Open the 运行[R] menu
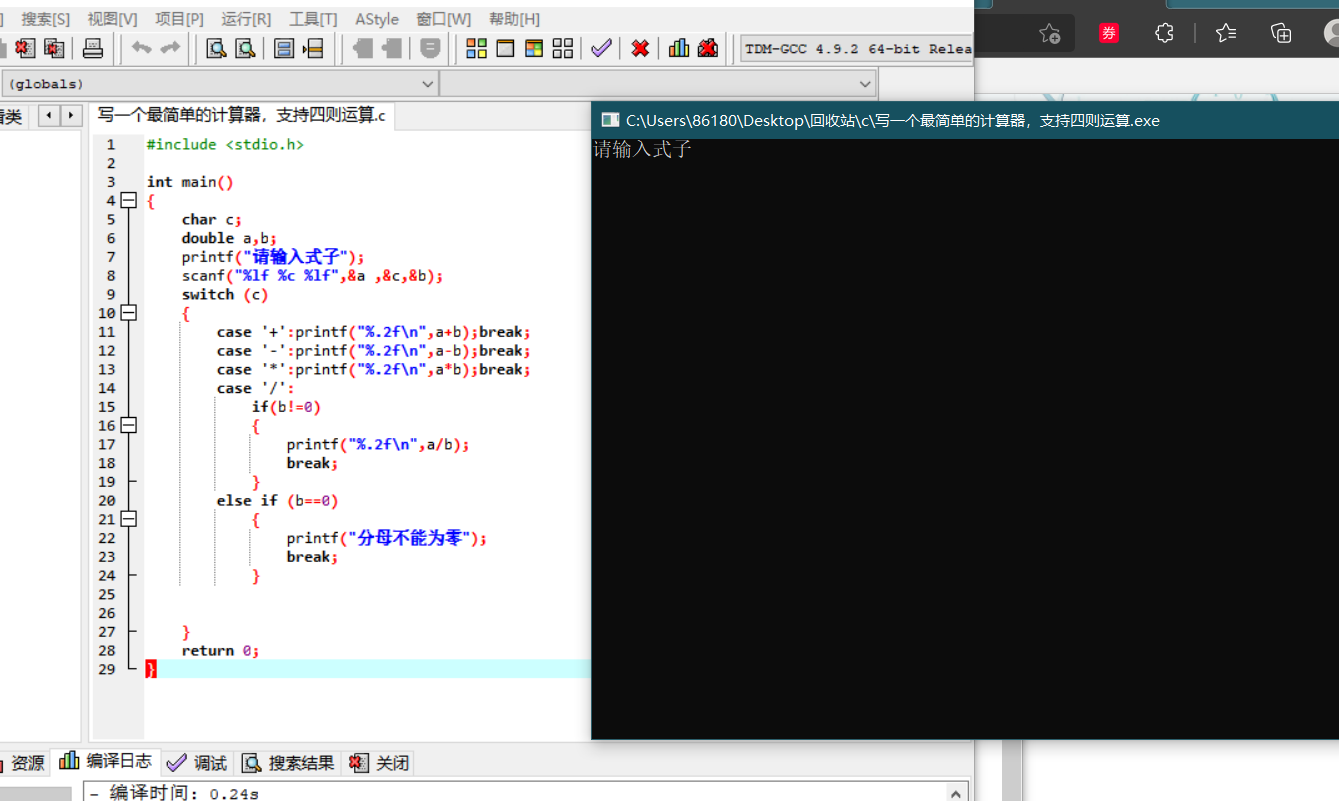Image resolution: width=1339 pixels, height=801 pixels. point(246,19)
